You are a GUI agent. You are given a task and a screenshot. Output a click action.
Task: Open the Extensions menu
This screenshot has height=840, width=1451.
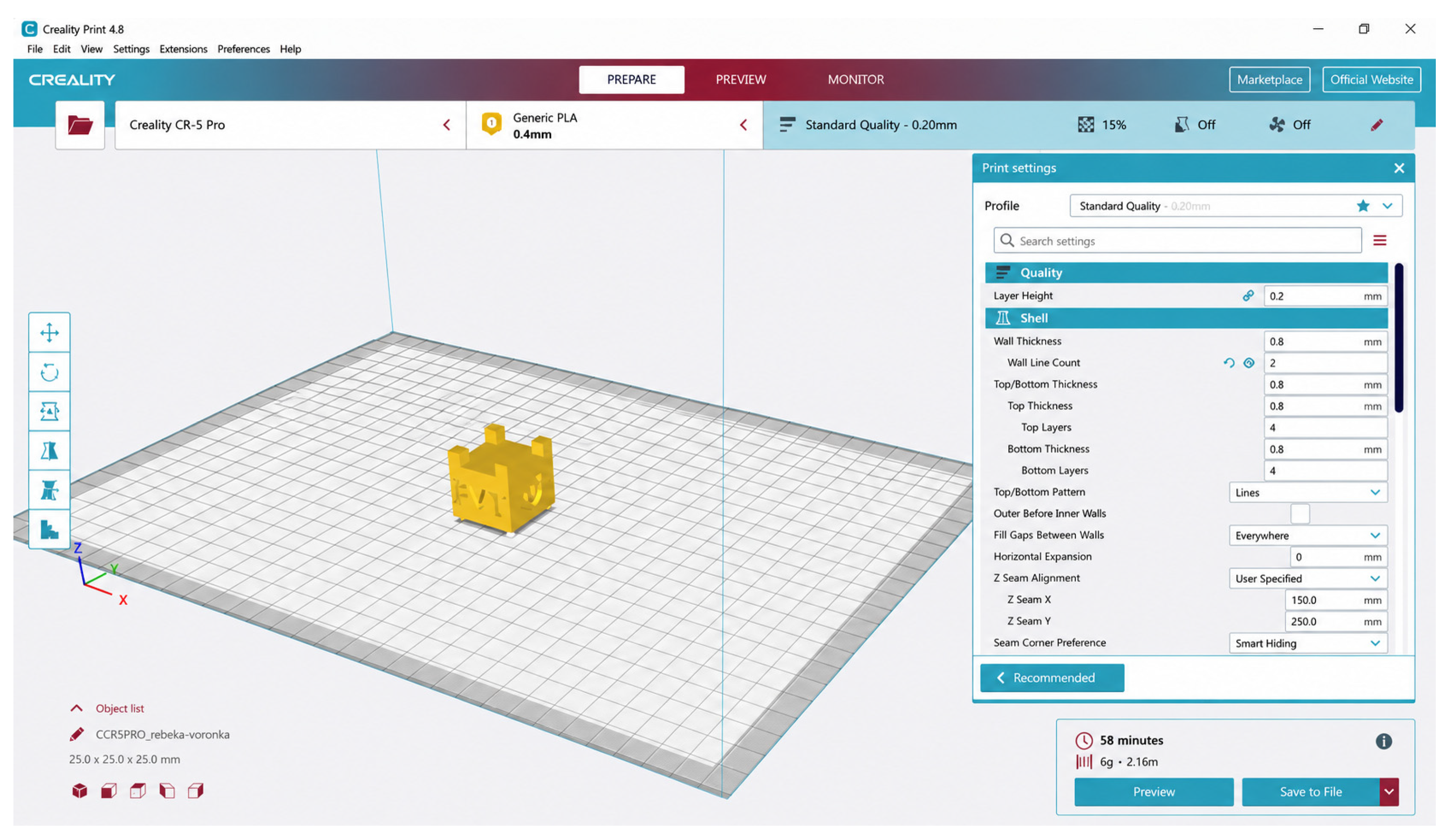coord(183,49)
